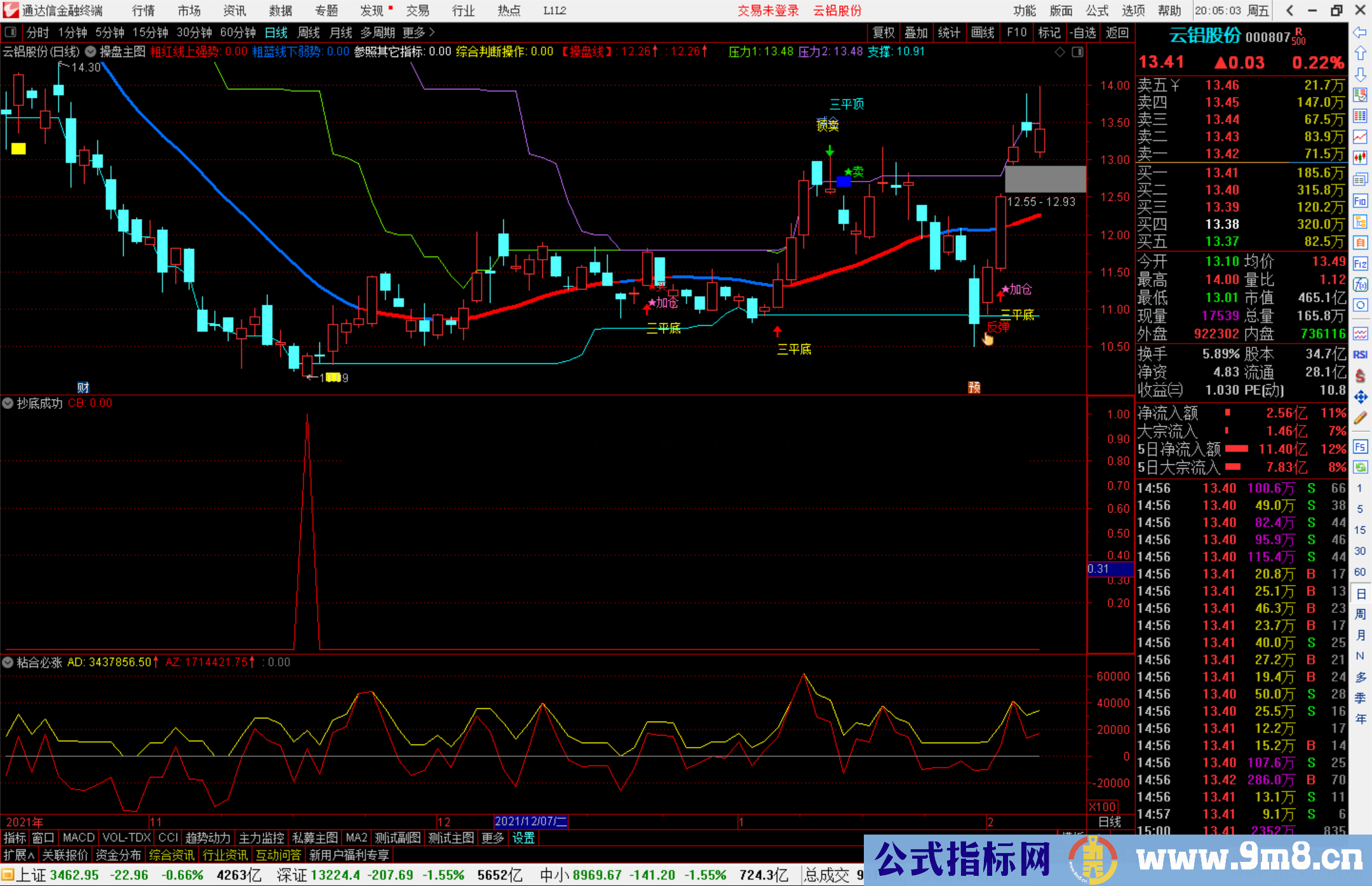
Task: Click the 2021/12/07 date marker on timeline
Action: (x=530, y=821)
